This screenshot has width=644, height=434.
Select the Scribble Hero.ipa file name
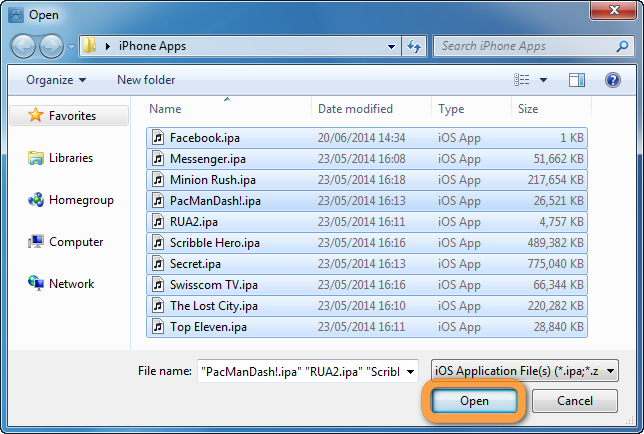[x=215, y=243]
